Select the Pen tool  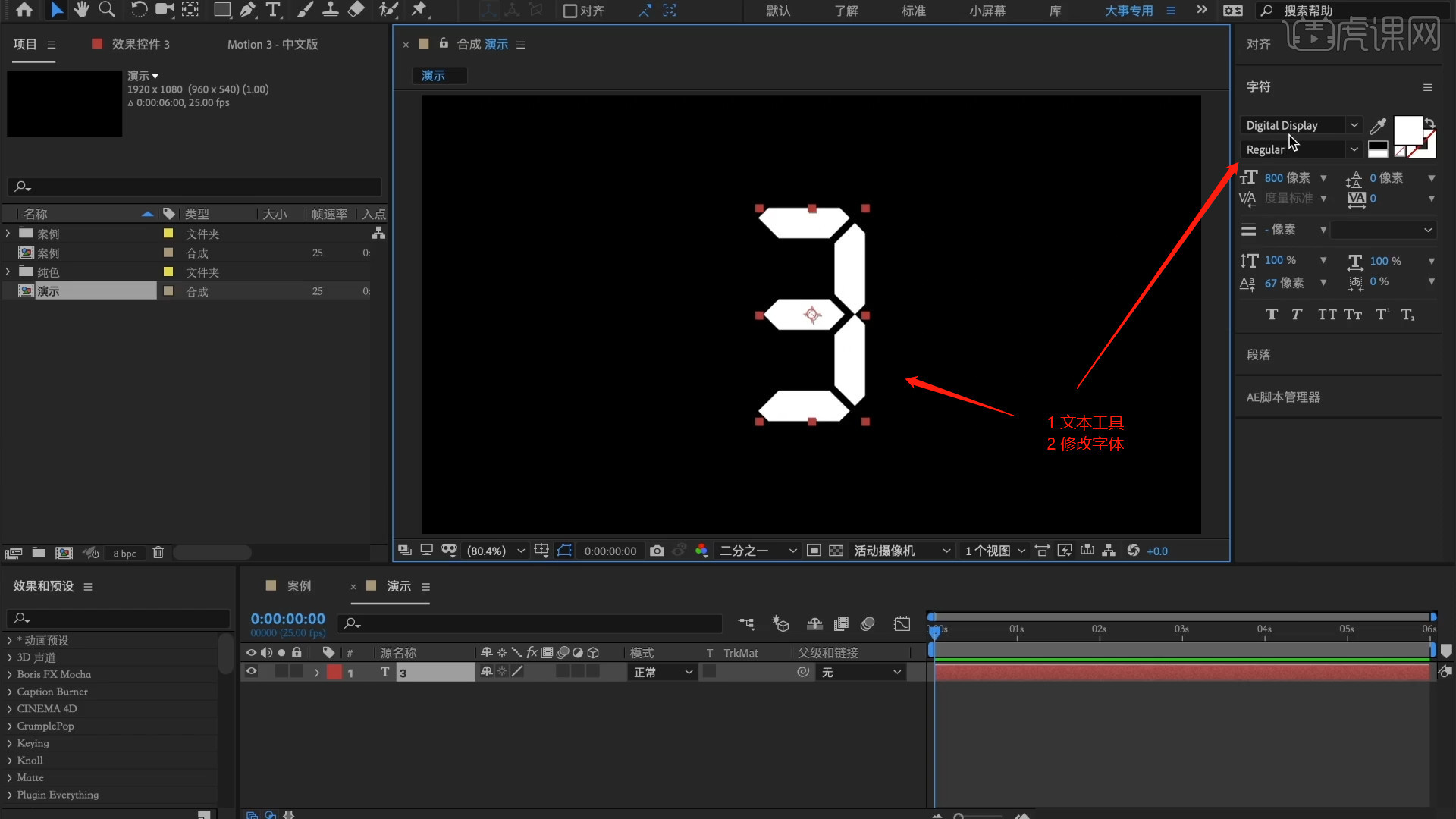(247, 10)
